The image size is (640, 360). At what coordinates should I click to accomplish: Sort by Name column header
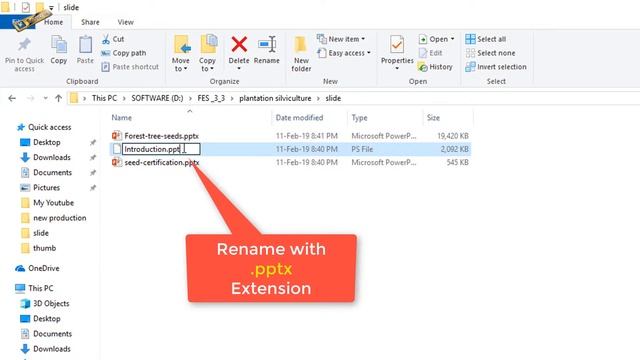tap(122, 118)
